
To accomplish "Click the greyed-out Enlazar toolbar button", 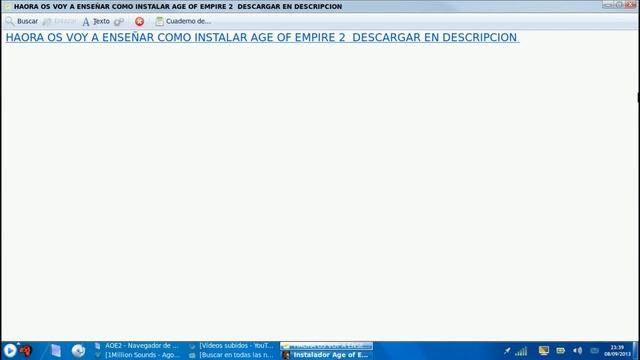I will click(60, 21).
